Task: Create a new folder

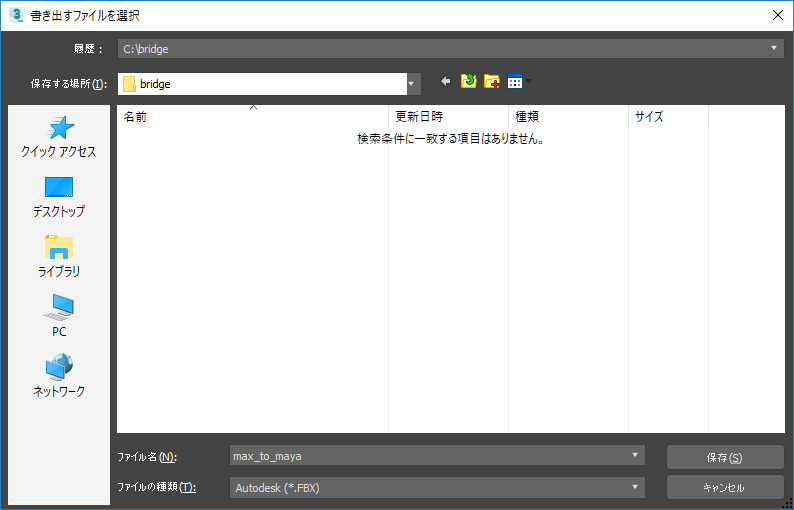Action: pos(492,82)
